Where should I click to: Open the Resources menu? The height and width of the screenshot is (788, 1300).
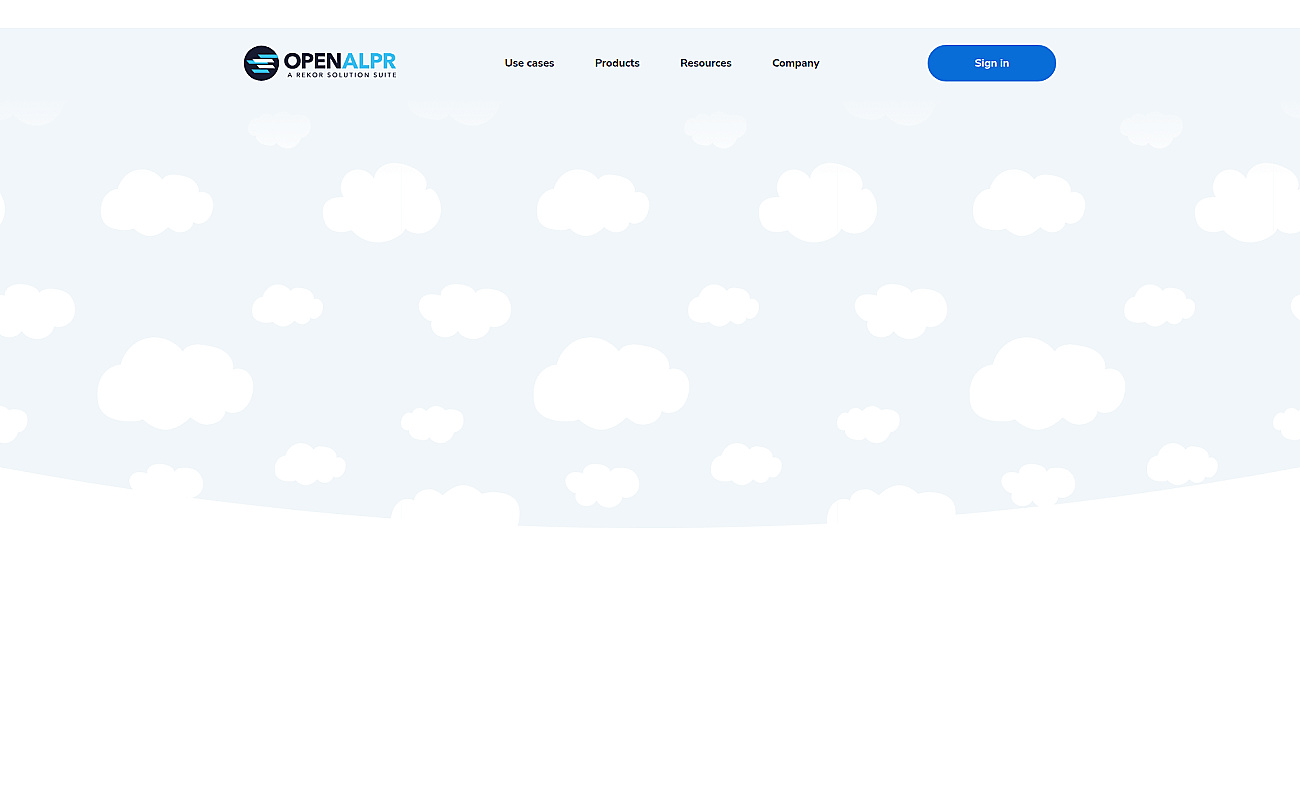click(706, 63)
